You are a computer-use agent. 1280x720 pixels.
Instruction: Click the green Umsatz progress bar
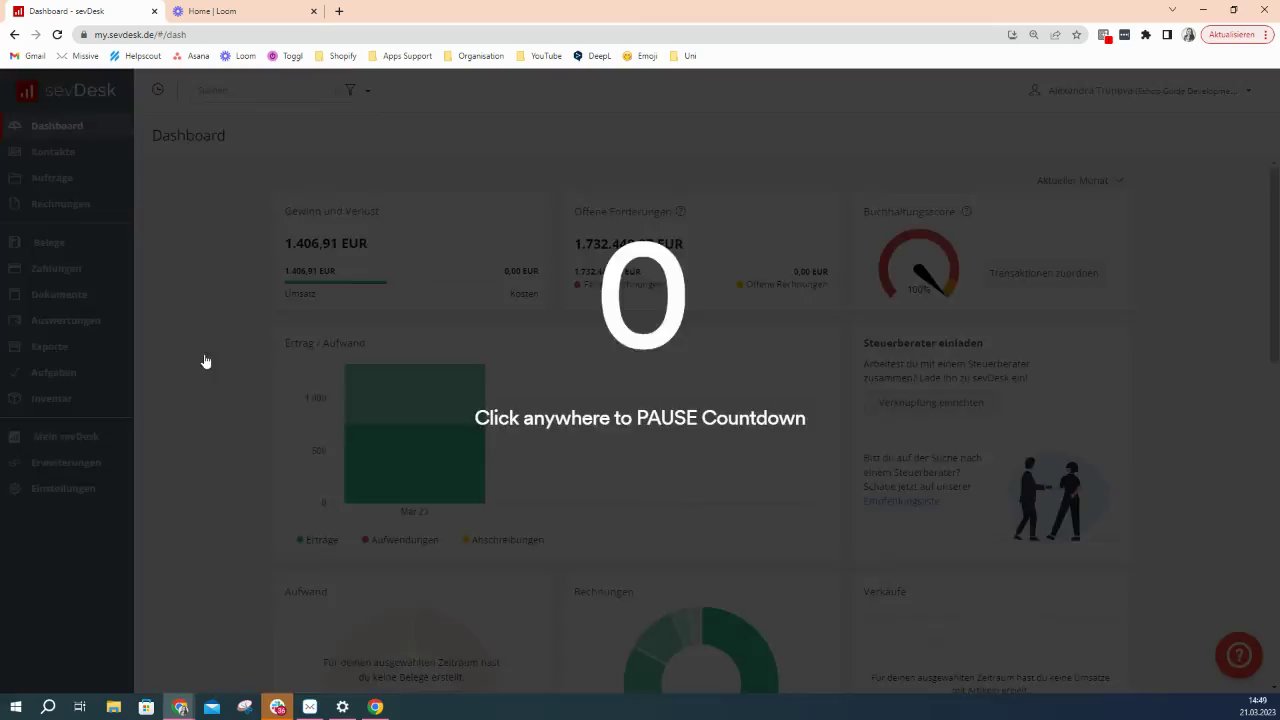(336, 282)
